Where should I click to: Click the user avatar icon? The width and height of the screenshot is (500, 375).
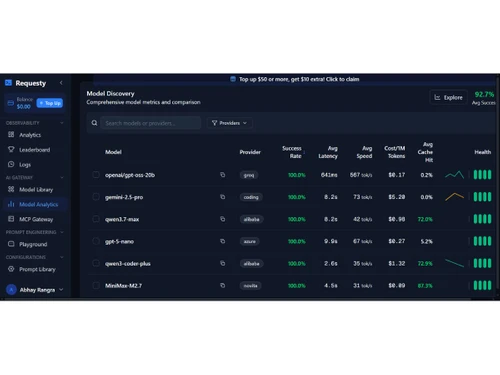coord(11,290)
